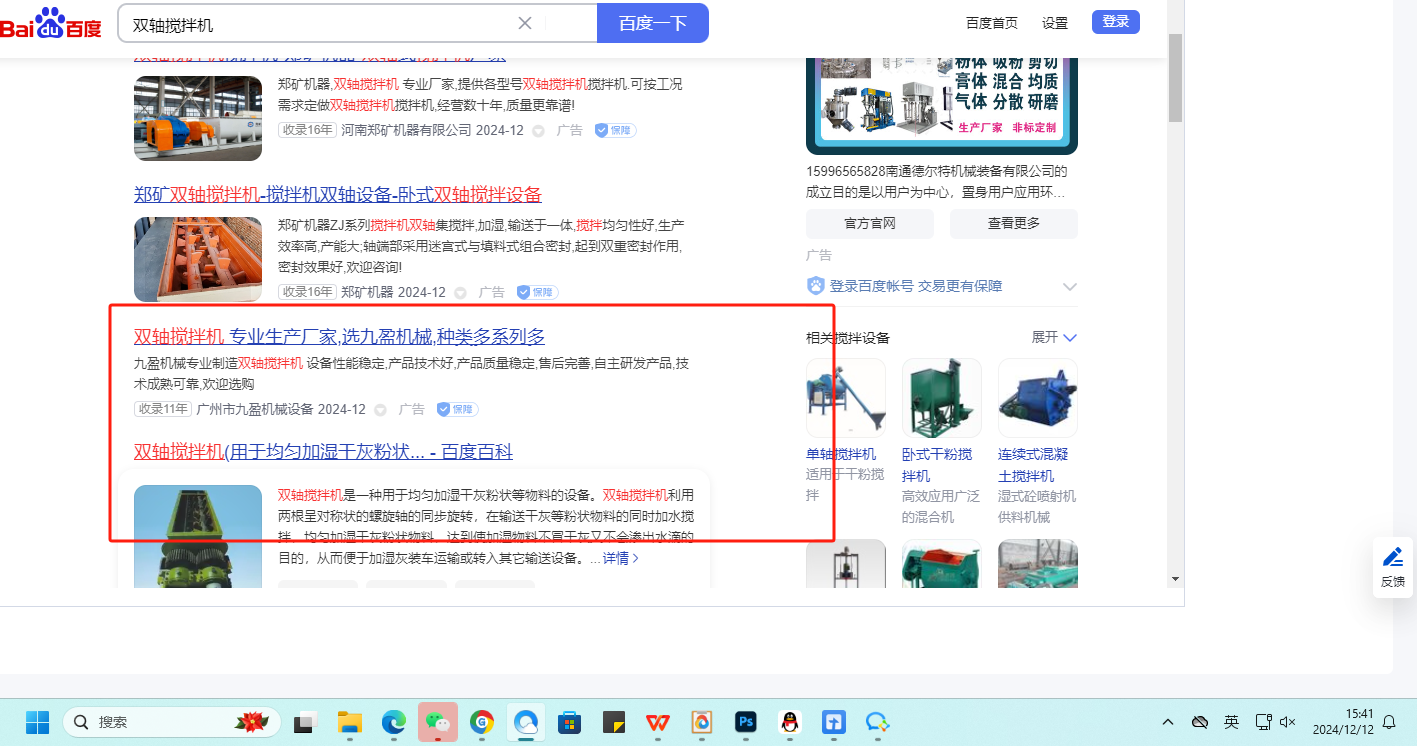Click the 保障 badge beside 郑矿机器 2024-12

coord(537,292)
